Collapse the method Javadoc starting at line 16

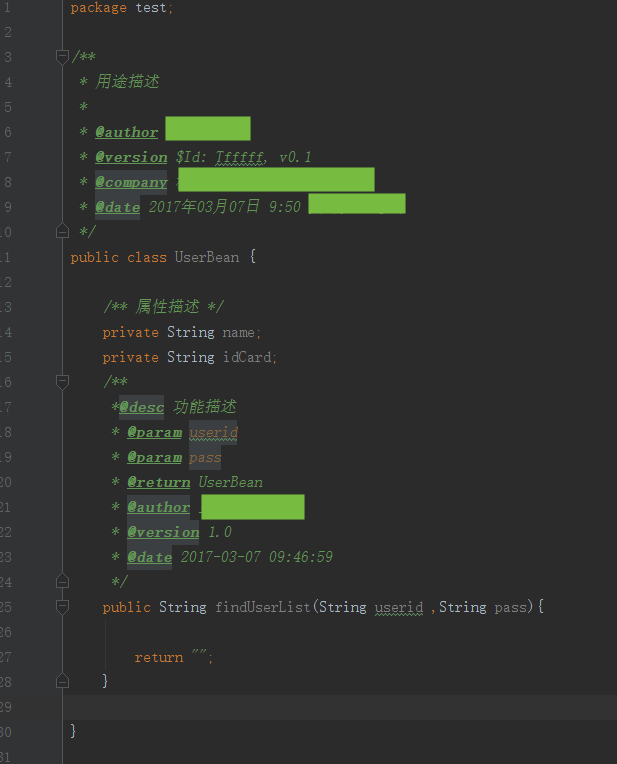click(x=63, y=382)
